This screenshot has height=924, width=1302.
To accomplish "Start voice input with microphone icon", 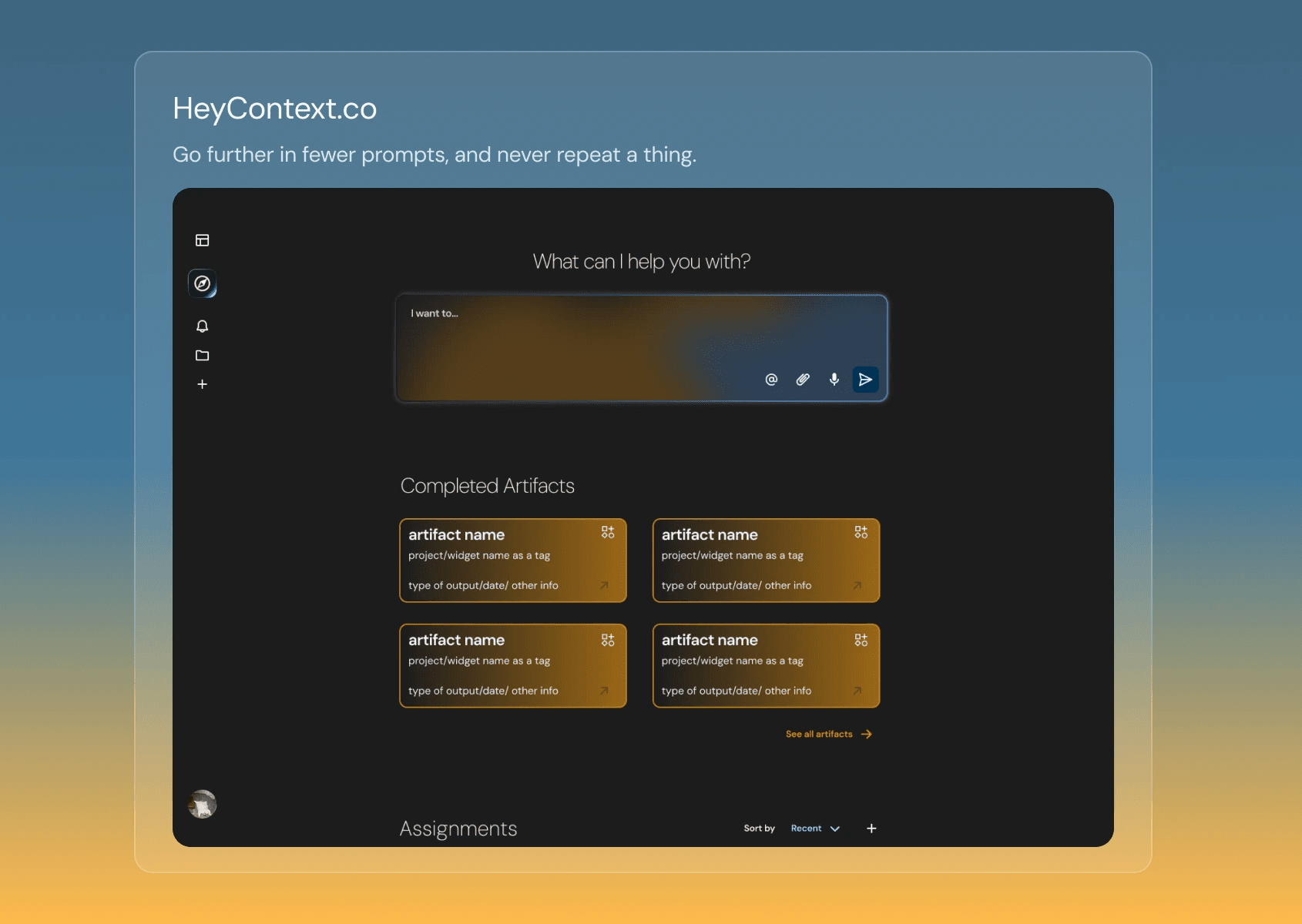I will tap(834, 380).
